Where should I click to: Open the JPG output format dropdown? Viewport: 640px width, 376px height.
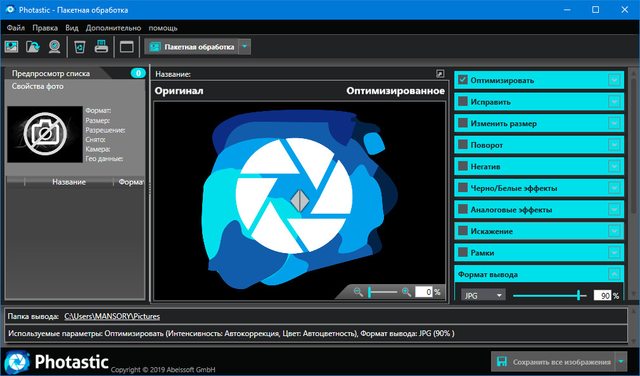[483, 295]
